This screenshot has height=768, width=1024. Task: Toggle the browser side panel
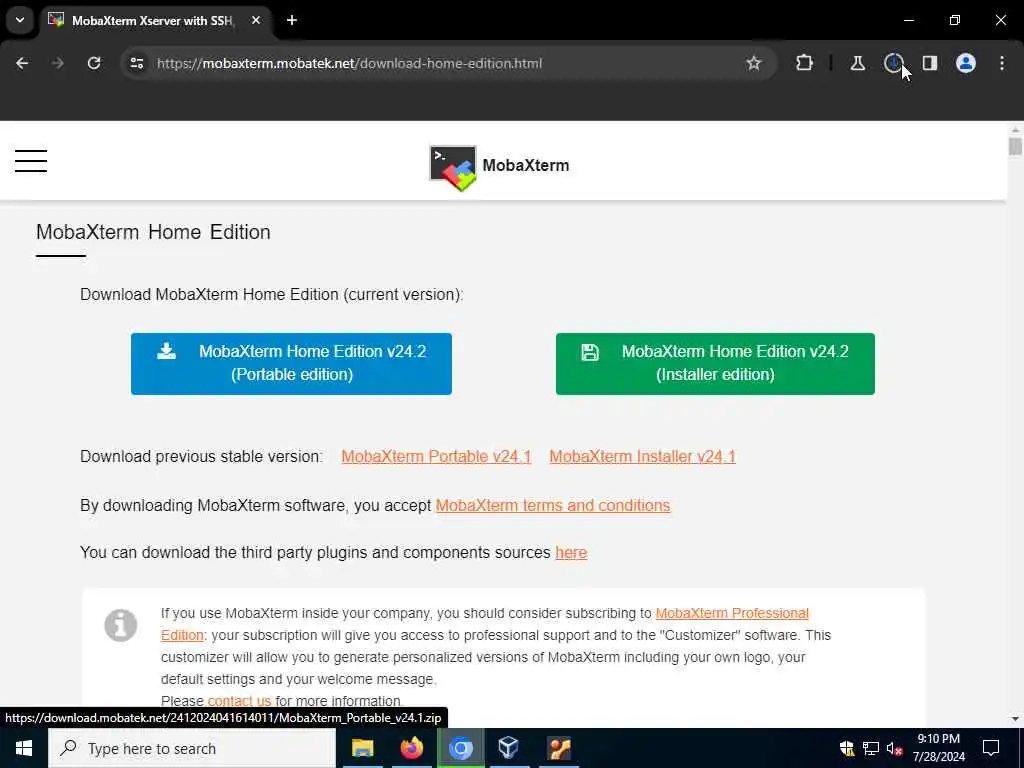930,63
